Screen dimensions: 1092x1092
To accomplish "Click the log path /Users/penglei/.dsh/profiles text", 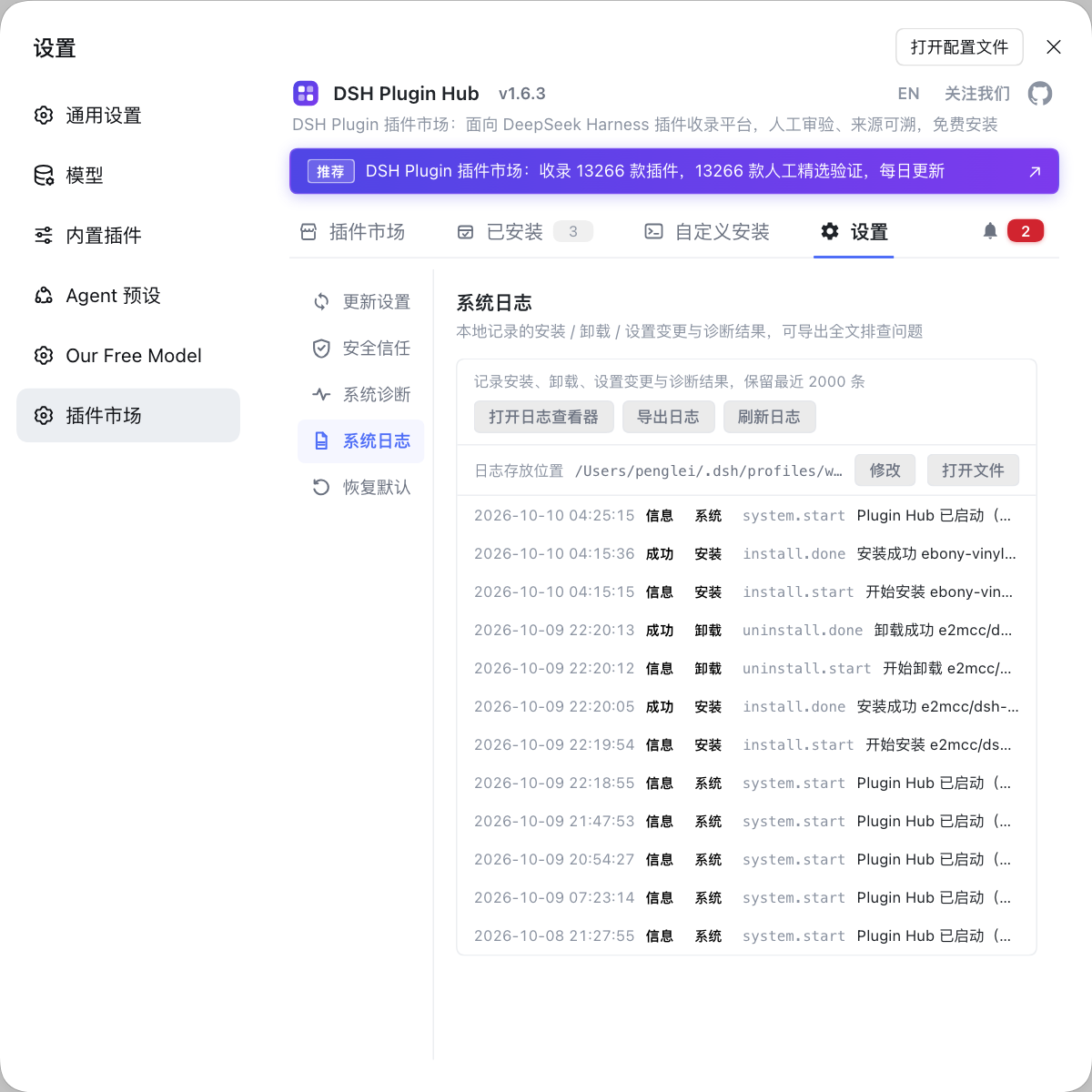I will [x=709, y=470].
